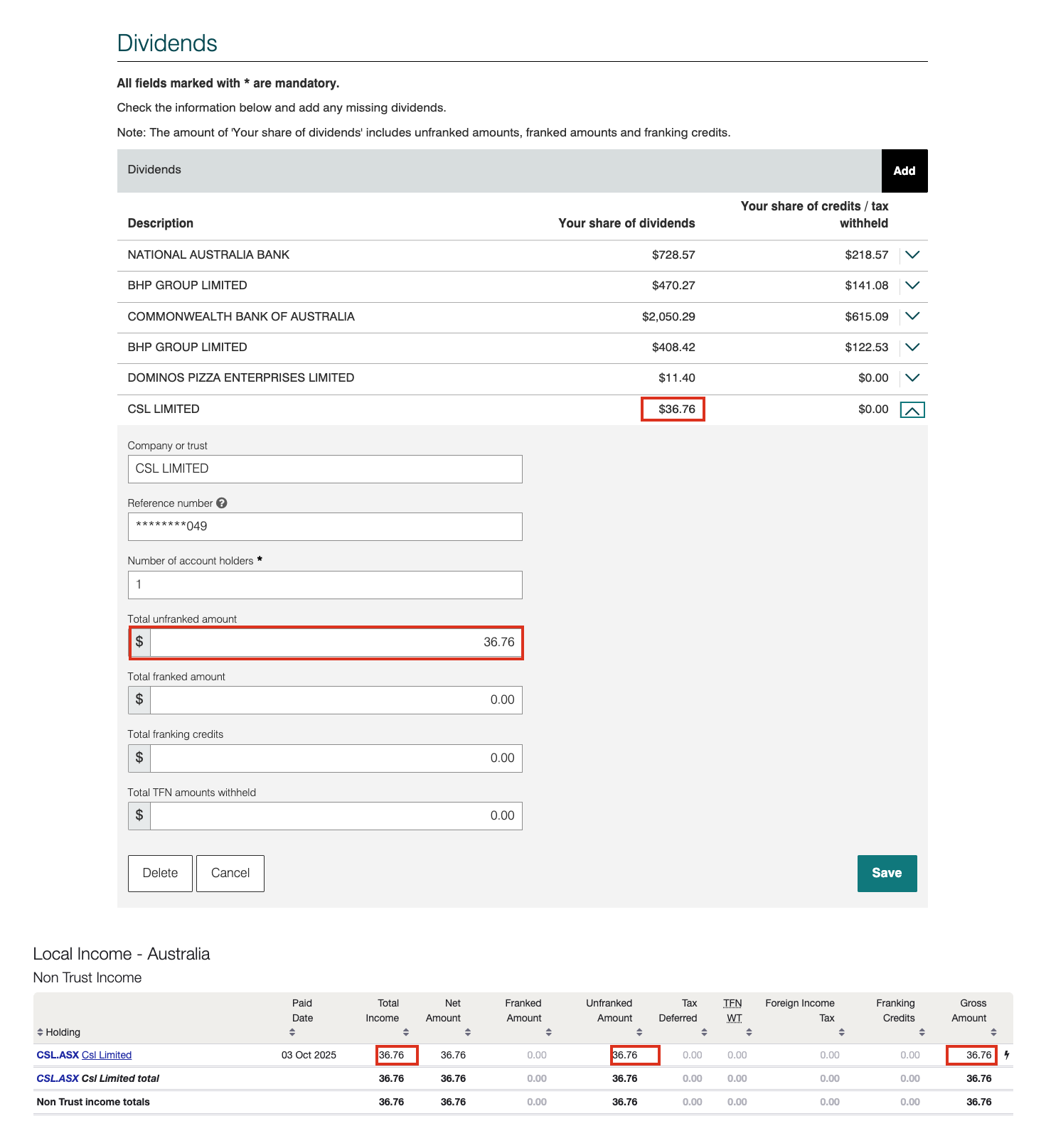Save the CSL Limited dividend details

pyautogui.click(x=887, y=873)
